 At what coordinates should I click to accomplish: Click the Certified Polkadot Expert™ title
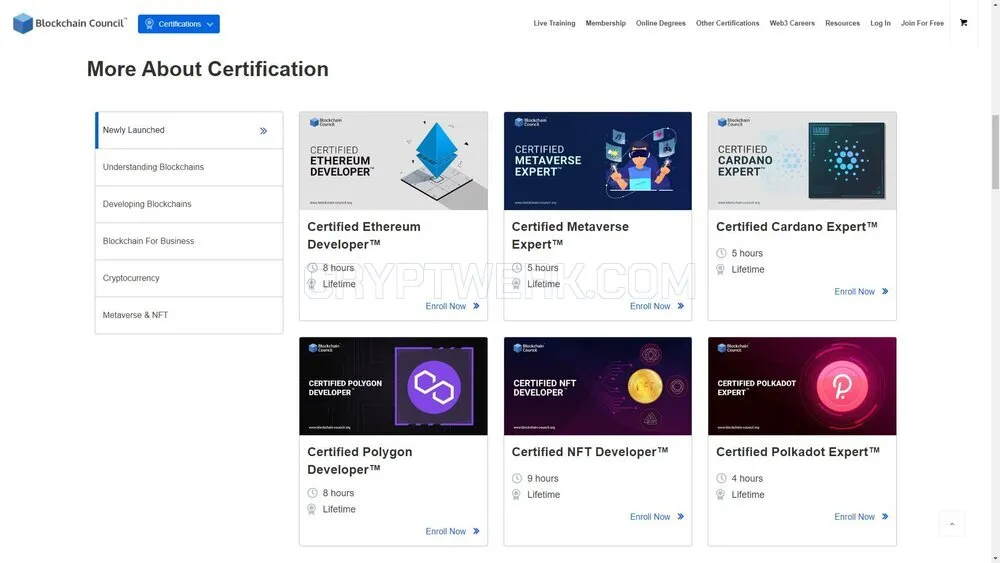point(798,451)
